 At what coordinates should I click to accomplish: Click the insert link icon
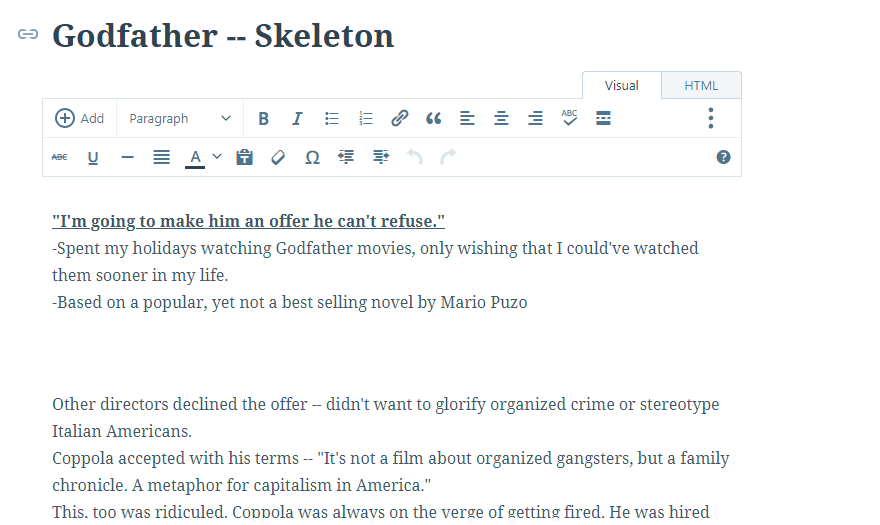(399, 119)
